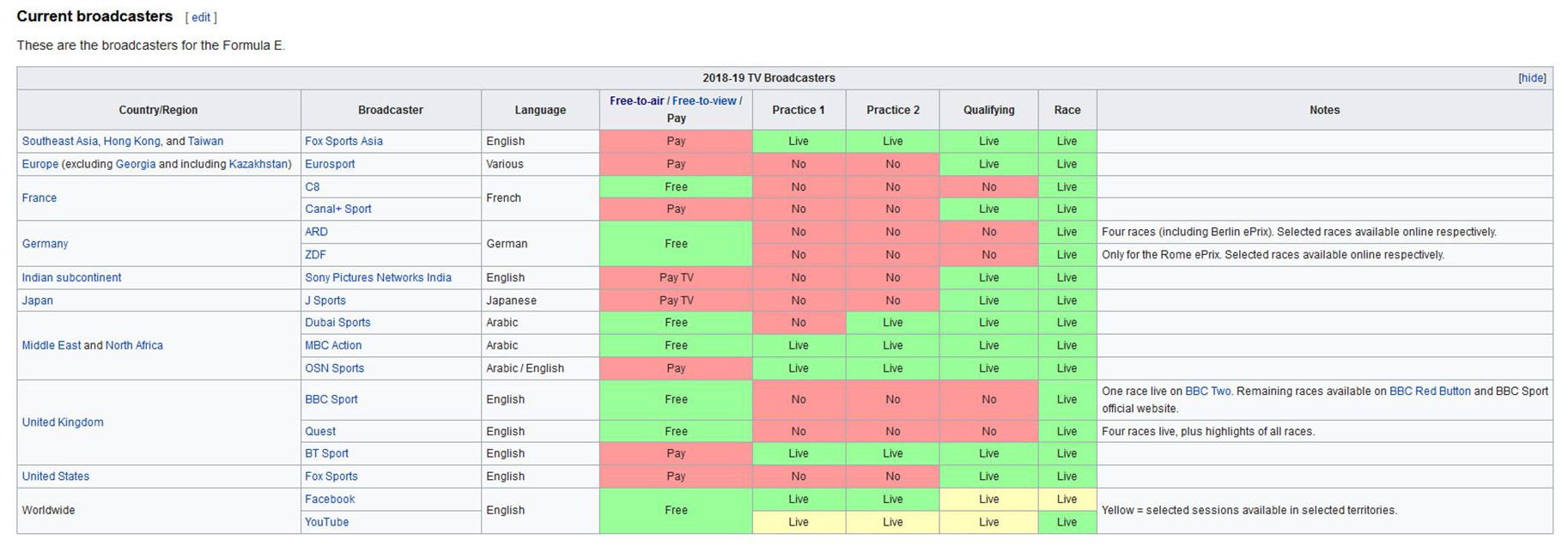Follow the Free-to-view header link

(704, 101)
